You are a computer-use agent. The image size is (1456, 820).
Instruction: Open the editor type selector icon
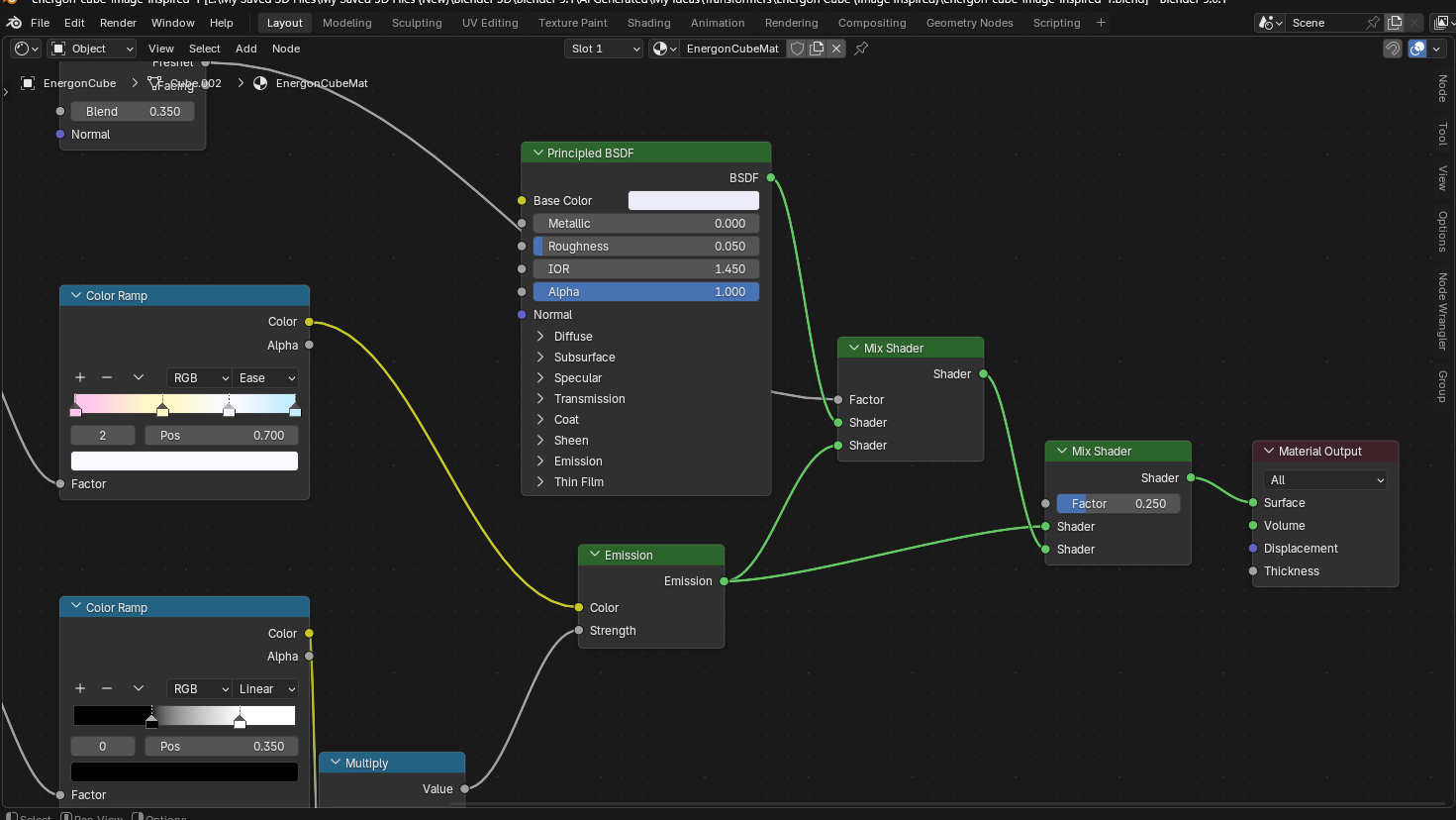(26, 49)
